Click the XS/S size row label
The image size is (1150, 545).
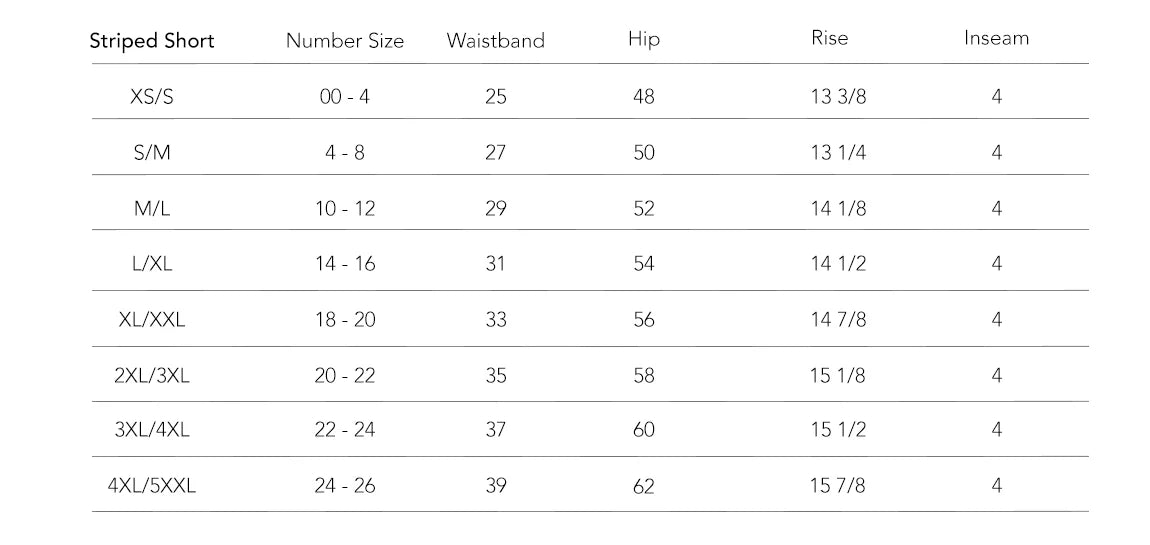coord(152,97)
